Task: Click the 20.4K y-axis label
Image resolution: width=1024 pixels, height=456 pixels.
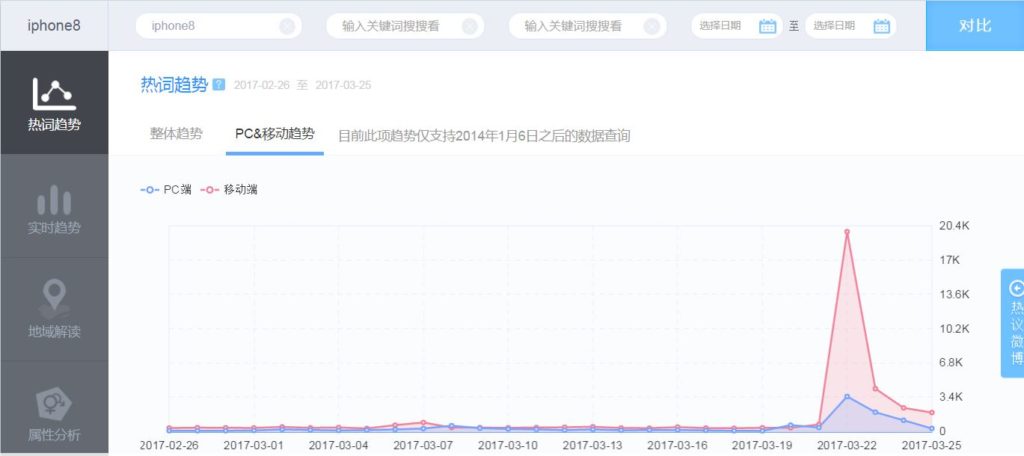Action: tap(954, 226)
